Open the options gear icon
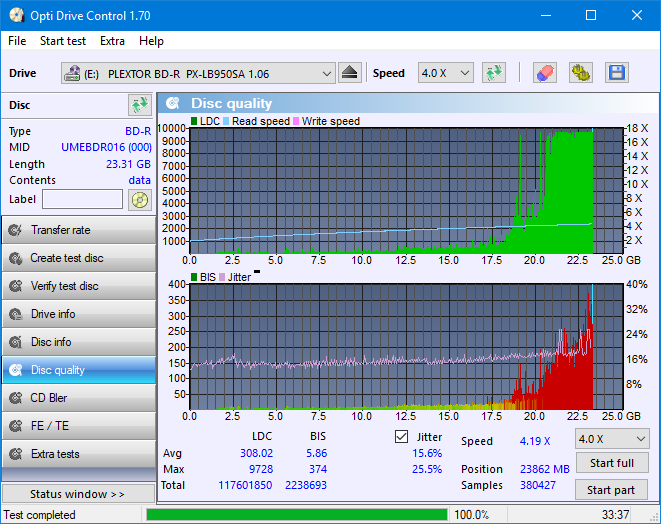The width and height of the screenshot is (661, 524). [x=580, y=73]
